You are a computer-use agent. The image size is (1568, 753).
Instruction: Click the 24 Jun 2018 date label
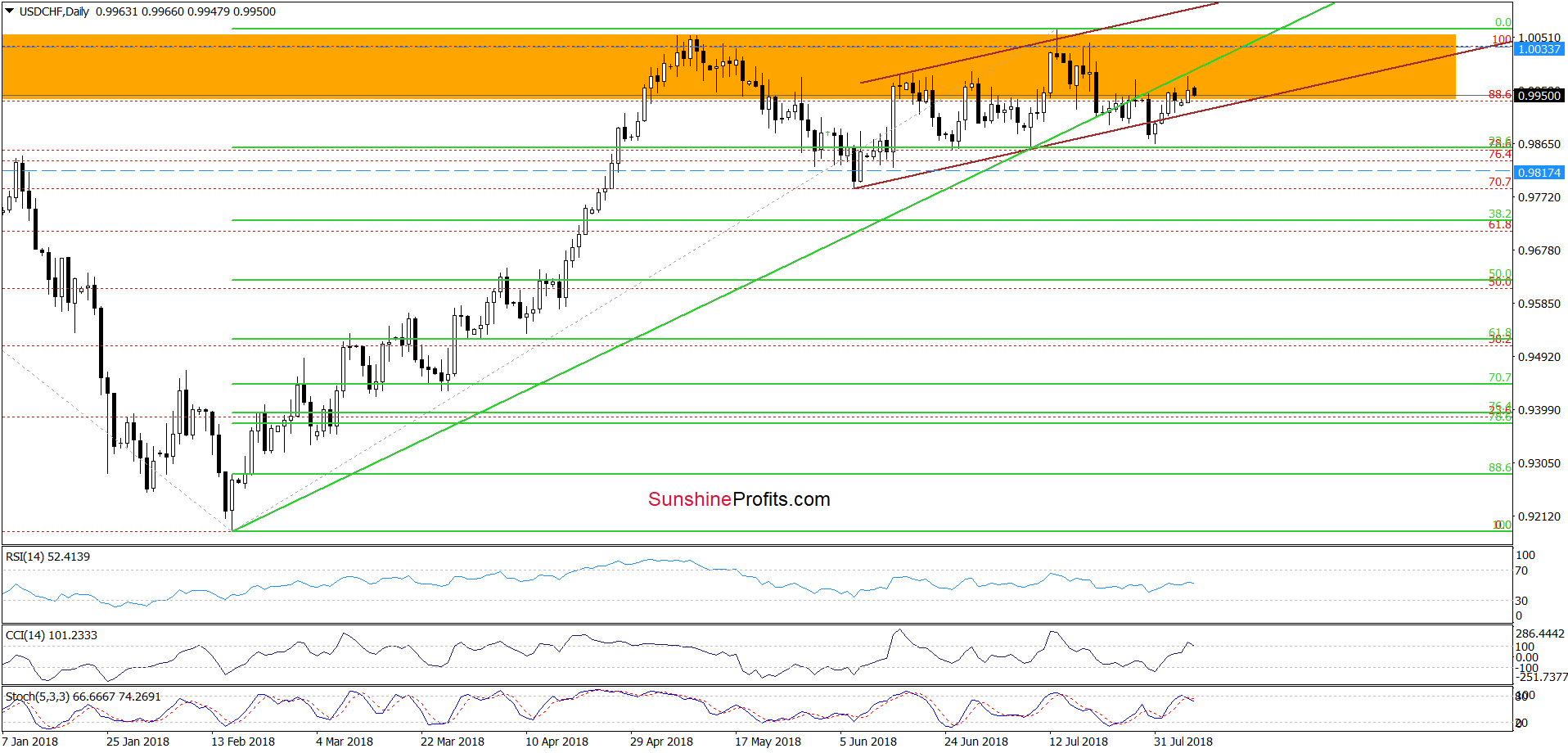976,742
